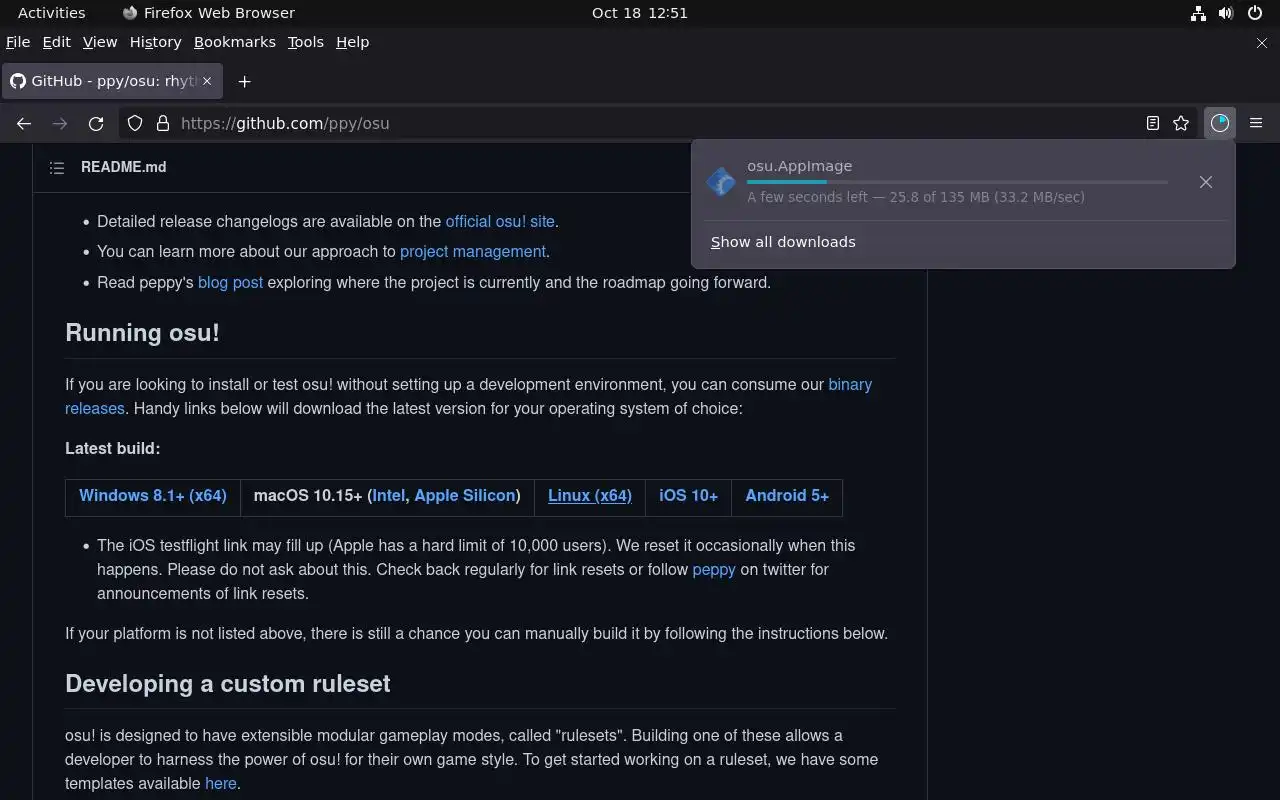Open the Bookmarks menu
1280x800 pixels.
[234, 42]
